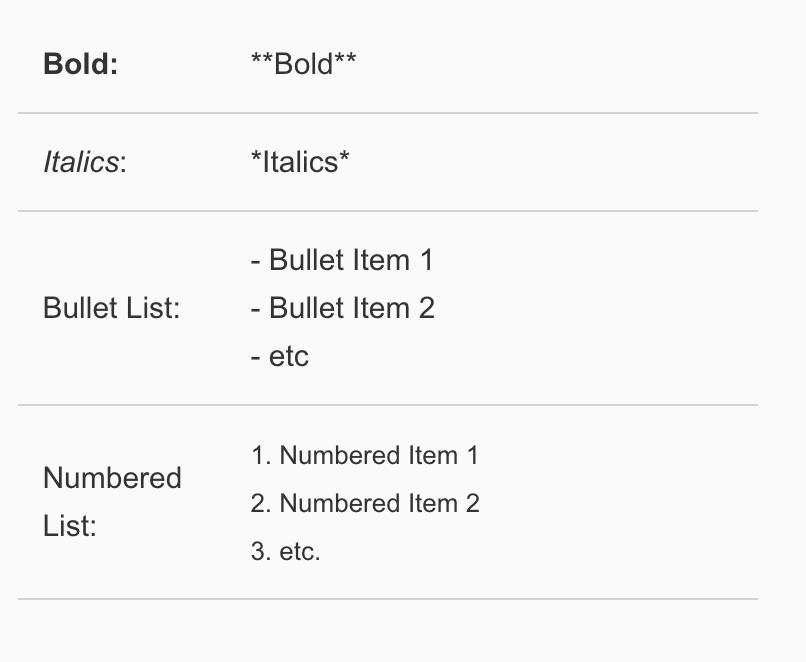Click the number '1.' before Numbered Item 1

pos(261,455)
